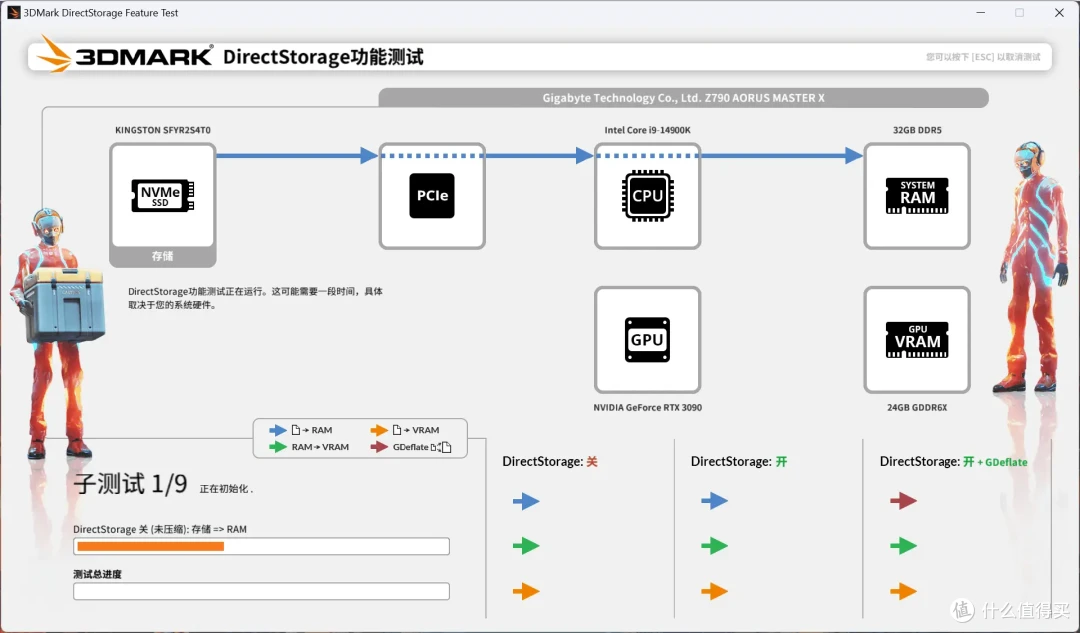Click 'DirectStorage: 开' column heading
The width and height of the screenshot is (1080, 633).
coord(738,461)
